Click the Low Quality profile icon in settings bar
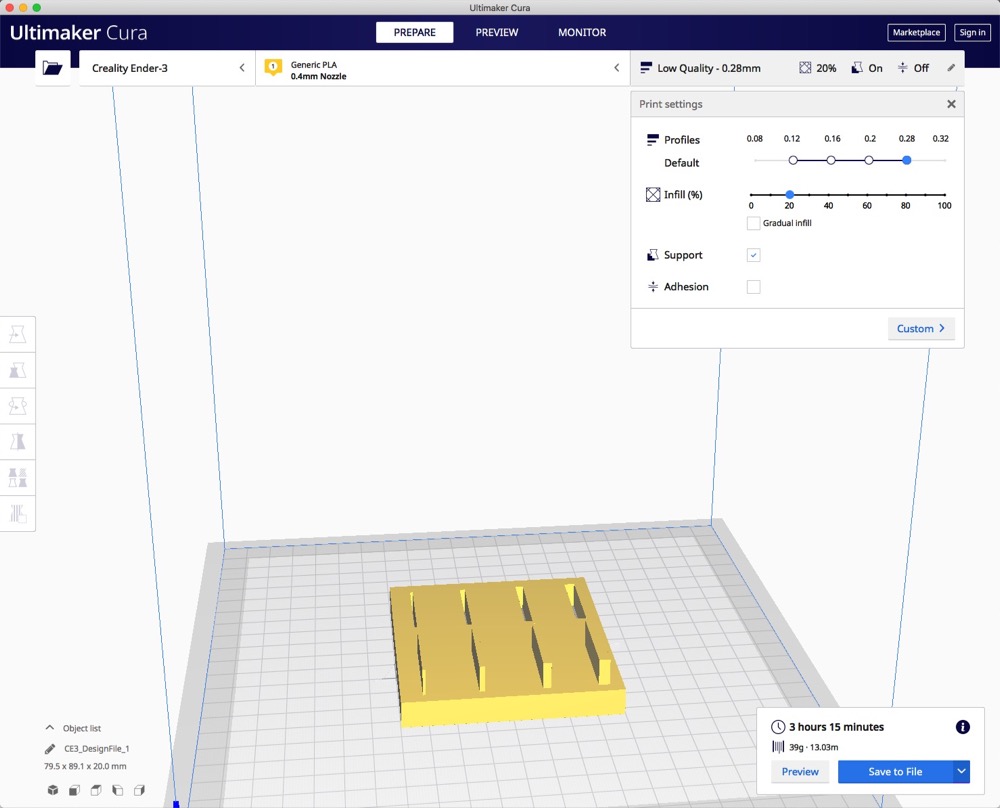The height and width of the screenshot is (808, 1000). coord(646,68)
